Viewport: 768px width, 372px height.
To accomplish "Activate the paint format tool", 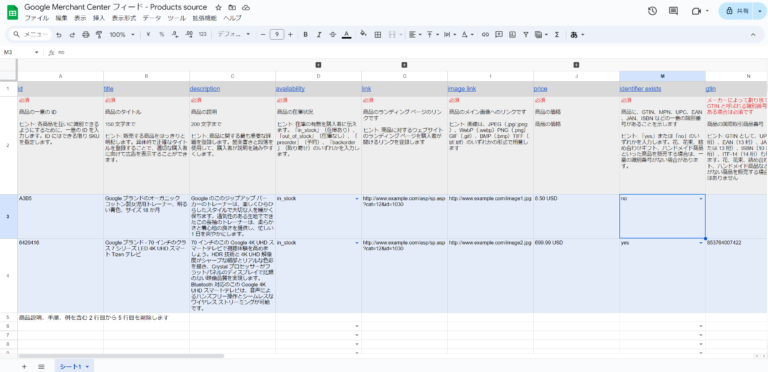I will 99,35.
